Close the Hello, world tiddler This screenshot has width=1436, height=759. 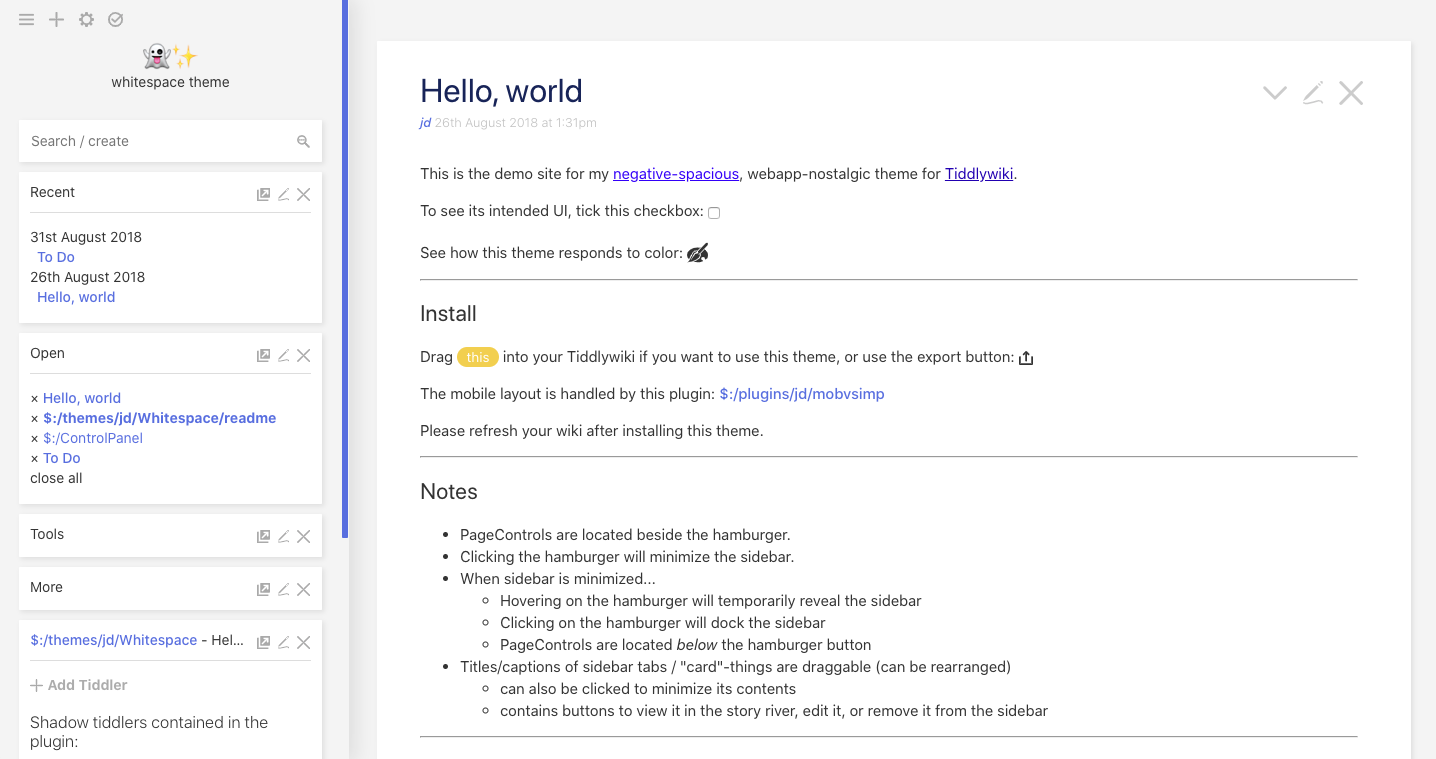click(1351, 93)
